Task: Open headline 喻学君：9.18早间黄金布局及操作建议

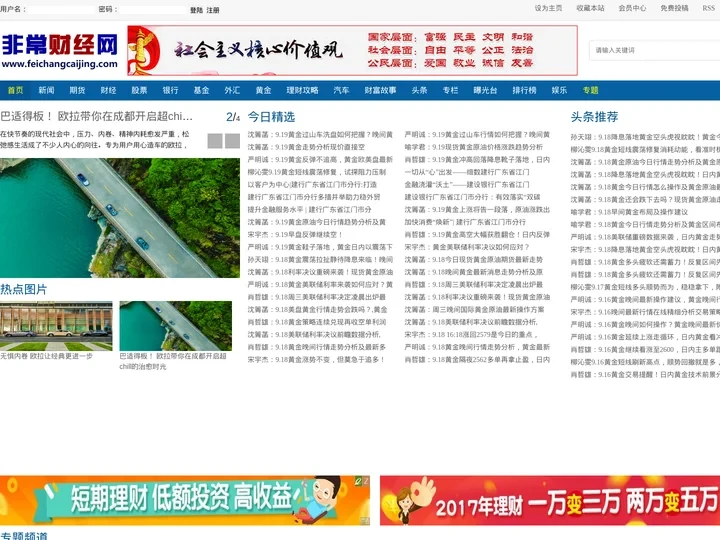Action: point(629,212)
